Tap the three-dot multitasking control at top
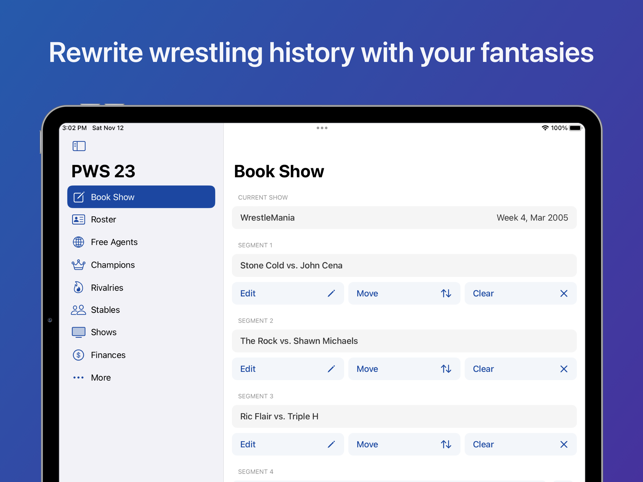The width and height of the screenshot is (643, 482). (x=322, y=128)
